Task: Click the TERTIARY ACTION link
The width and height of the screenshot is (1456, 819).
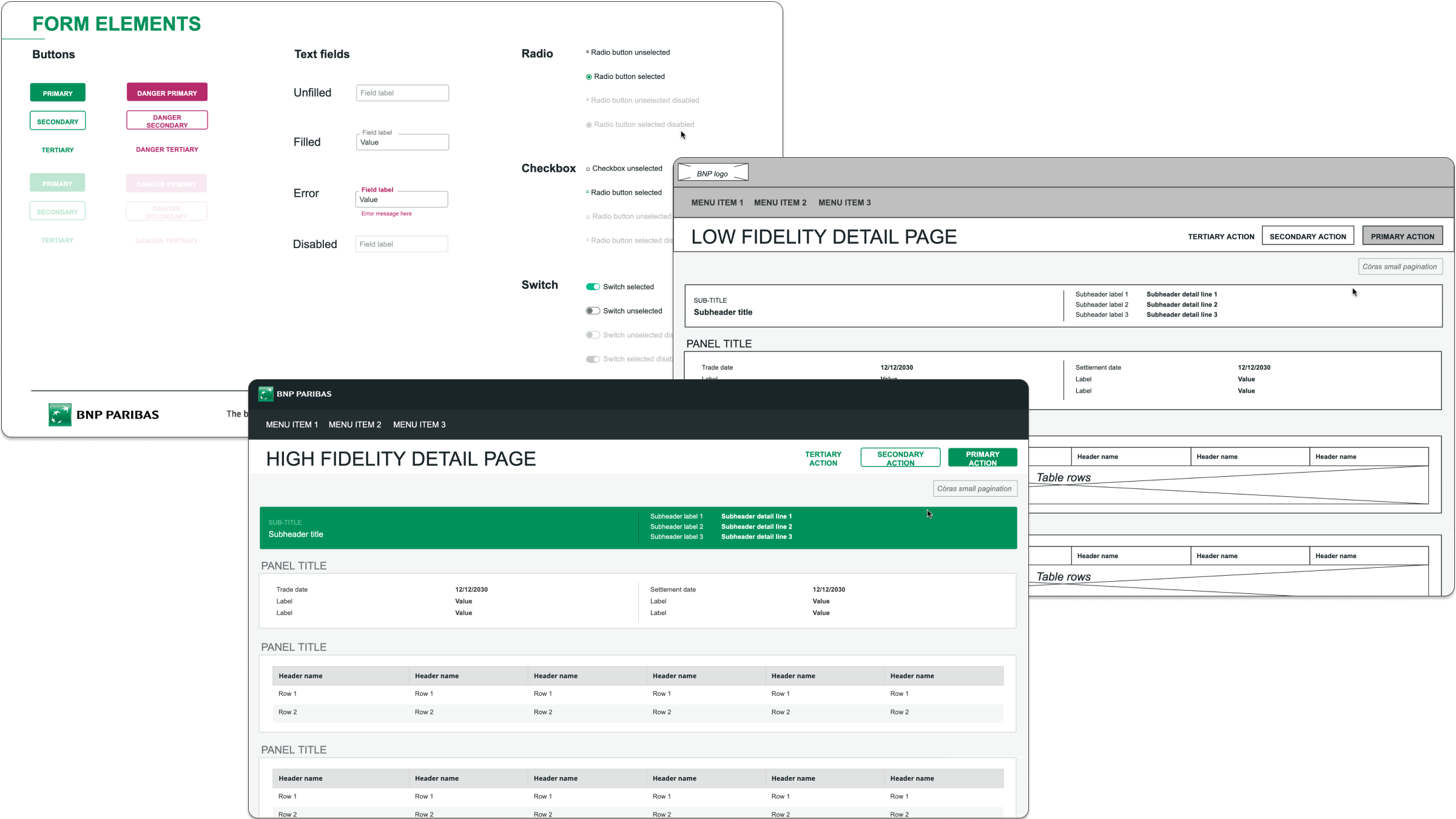Action: (823, 457)
